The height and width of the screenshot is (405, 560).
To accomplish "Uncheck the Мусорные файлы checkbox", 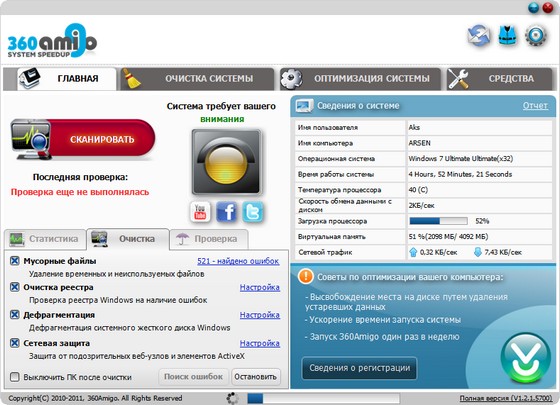I will pos(15,261).
